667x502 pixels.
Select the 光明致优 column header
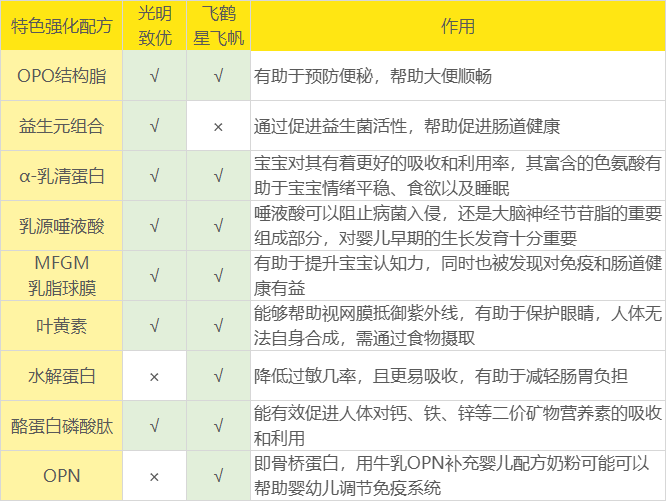(x=154, y=27)
